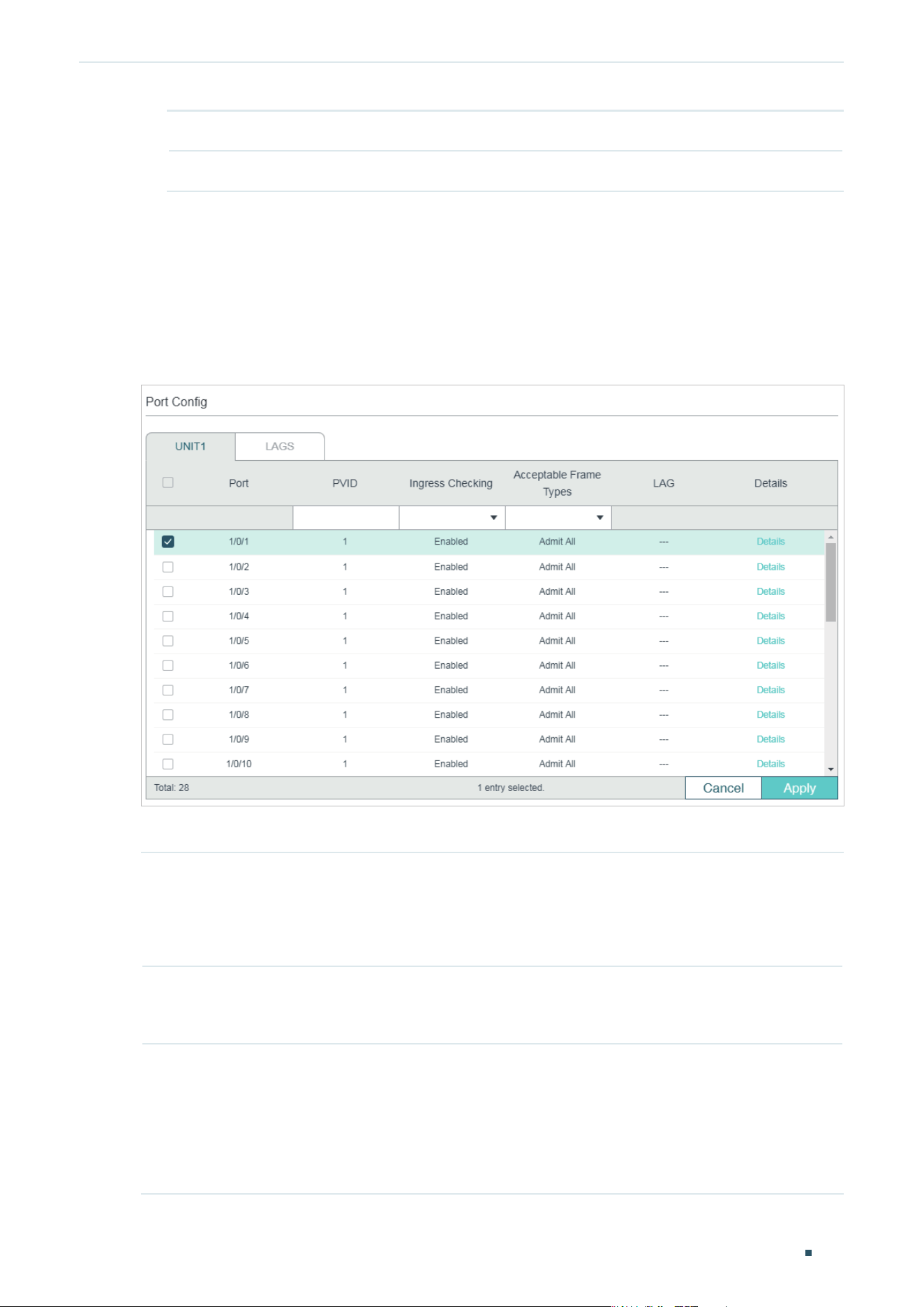Click the Ingress Checking column header
924x1307 pixels.
coord(451,483)
